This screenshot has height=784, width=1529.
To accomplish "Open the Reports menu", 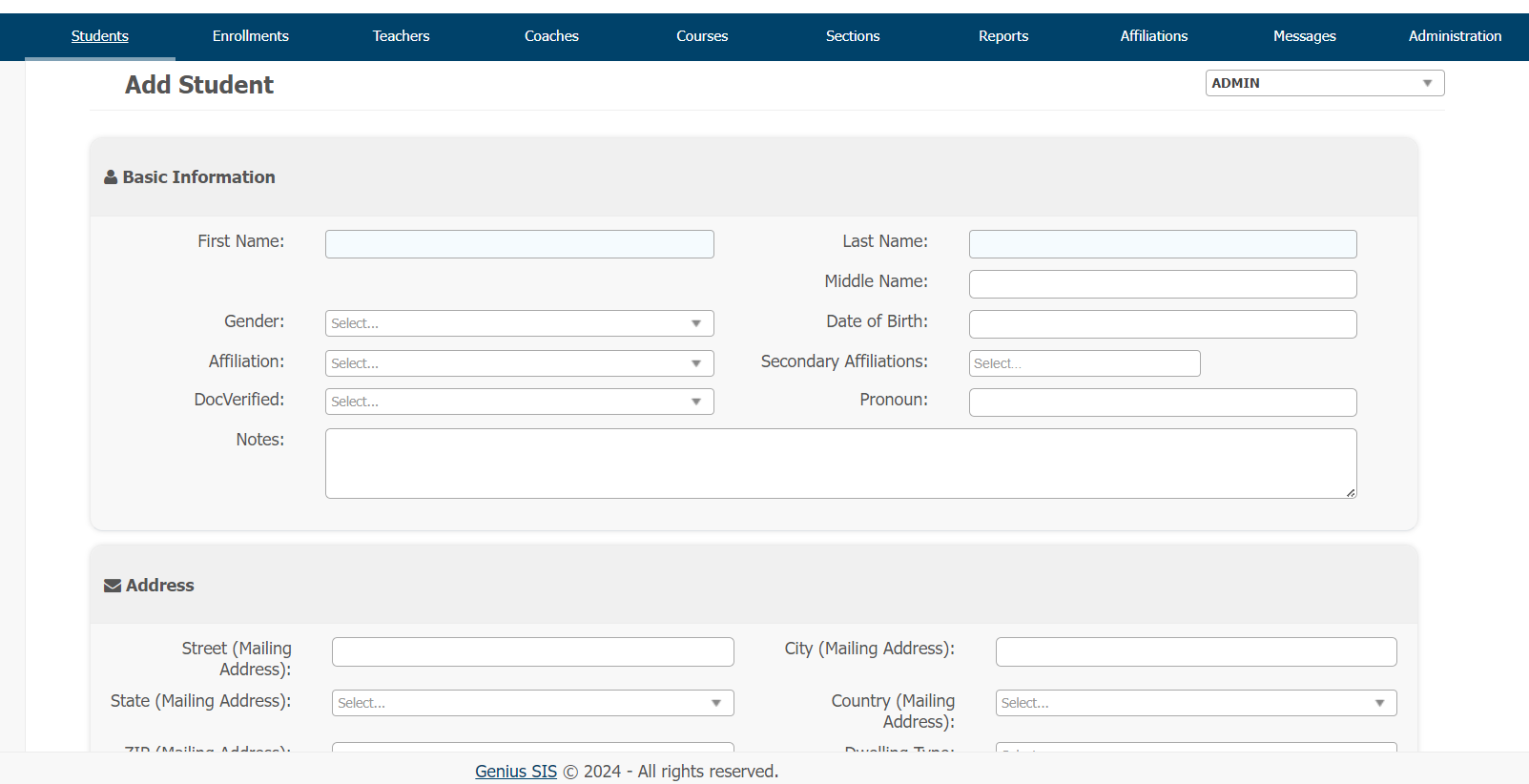I will (x=1002, y=36).
